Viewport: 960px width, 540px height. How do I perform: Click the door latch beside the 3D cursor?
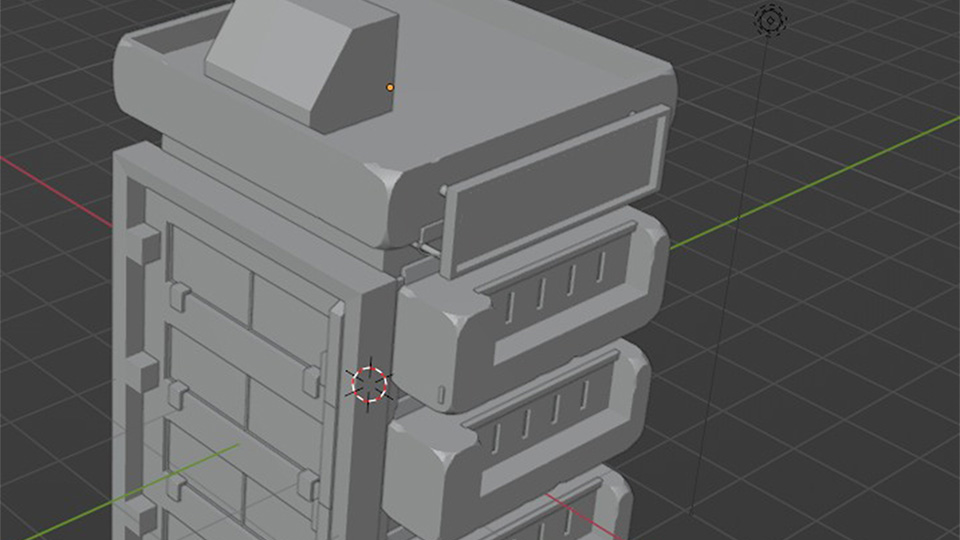coord(312,382)
